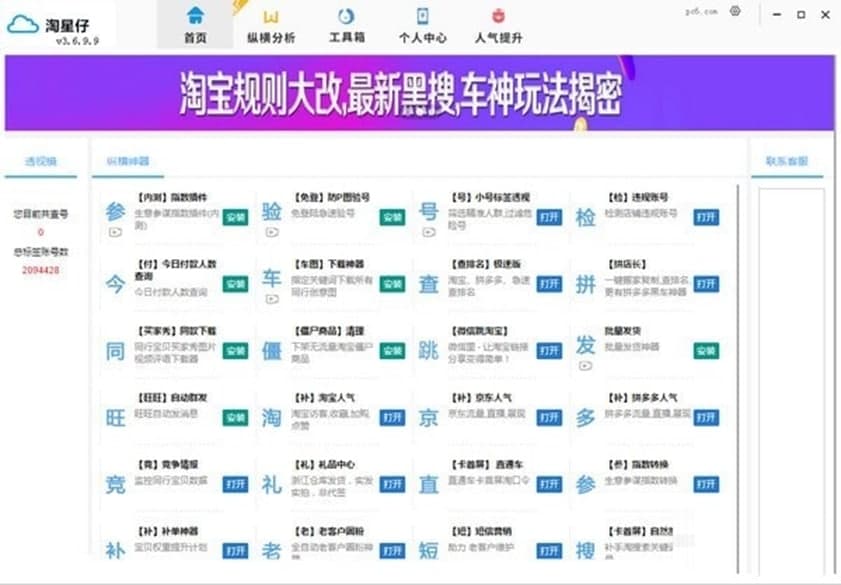Image resolution: width=841 pixels, height=585 pixels.
Task: Open 【卡首屏】直通车
Action: pos(549,484)
